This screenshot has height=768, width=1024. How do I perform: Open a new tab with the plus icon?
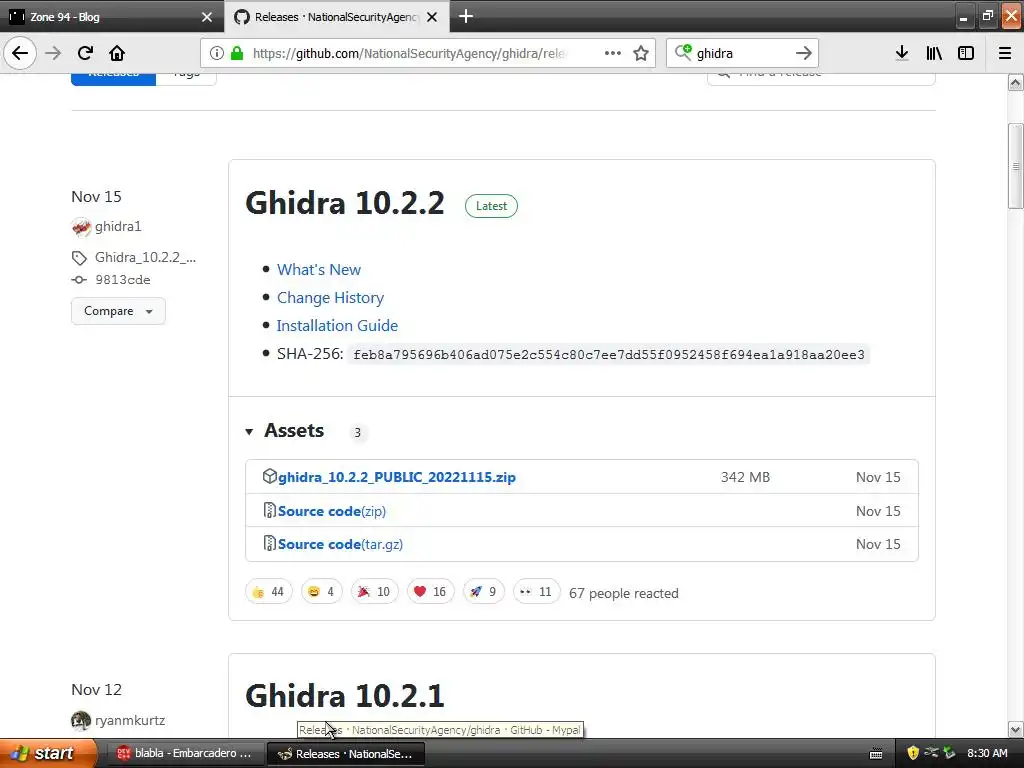[466, 16]
